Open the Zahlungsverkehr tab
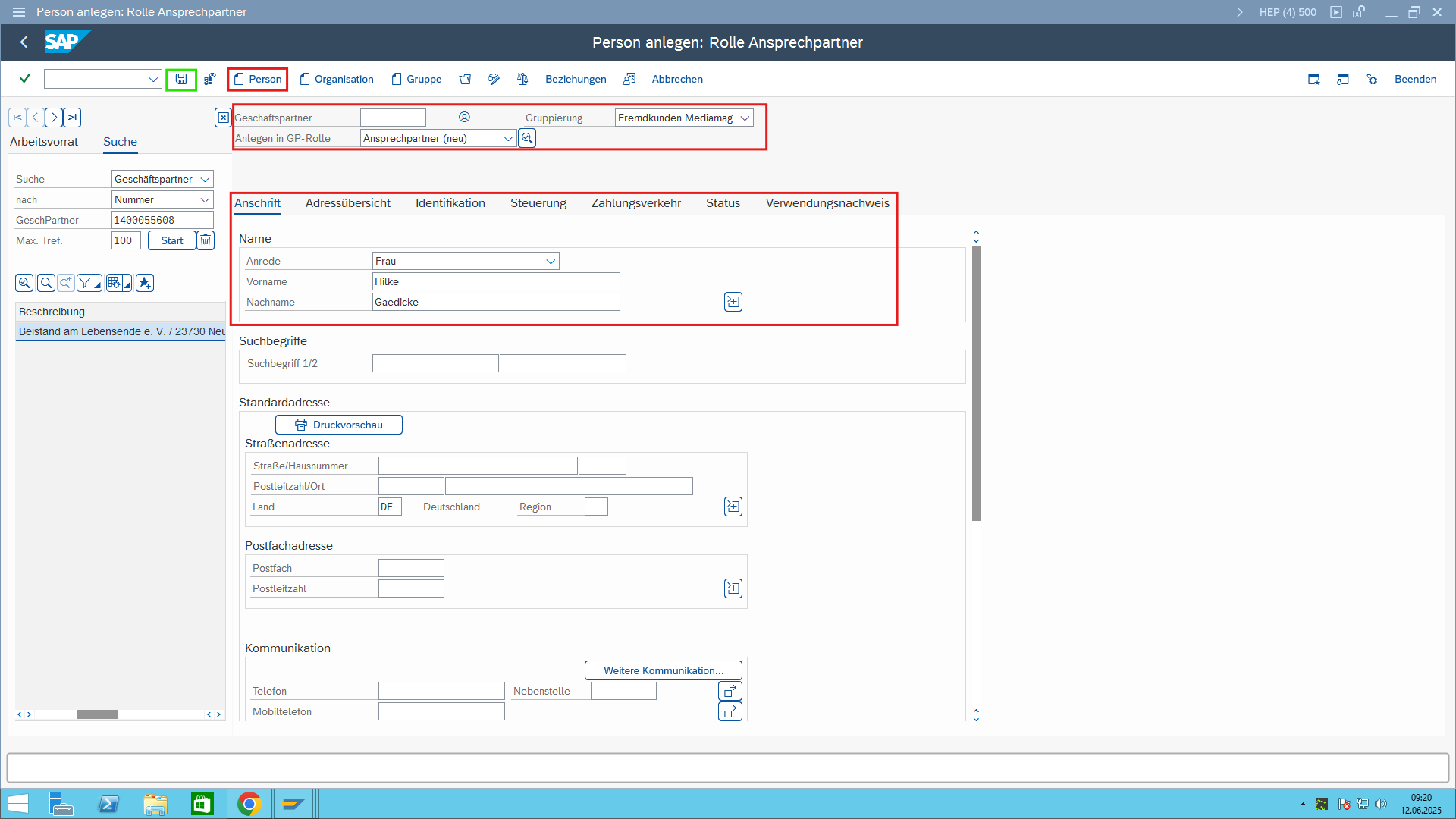Image resolution: width=1456 pixels, height=819 pixels. [x=636, y=203]
